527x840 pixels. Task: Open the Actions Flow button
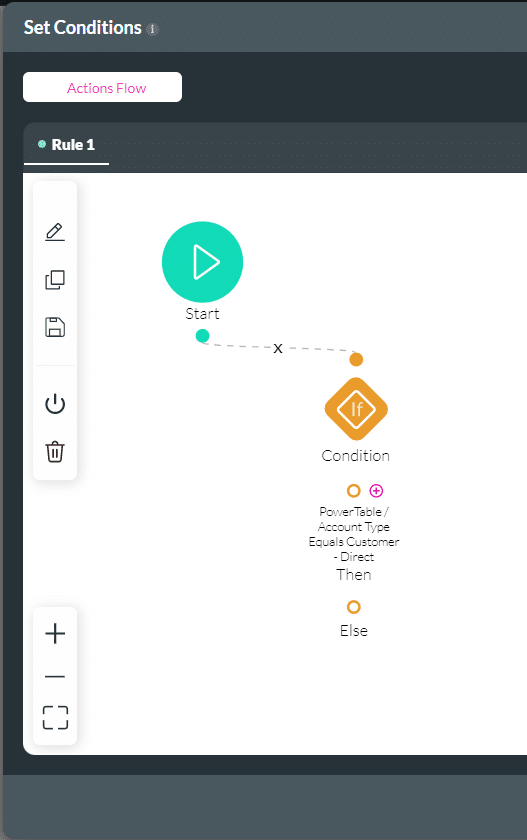click(102, 87)
